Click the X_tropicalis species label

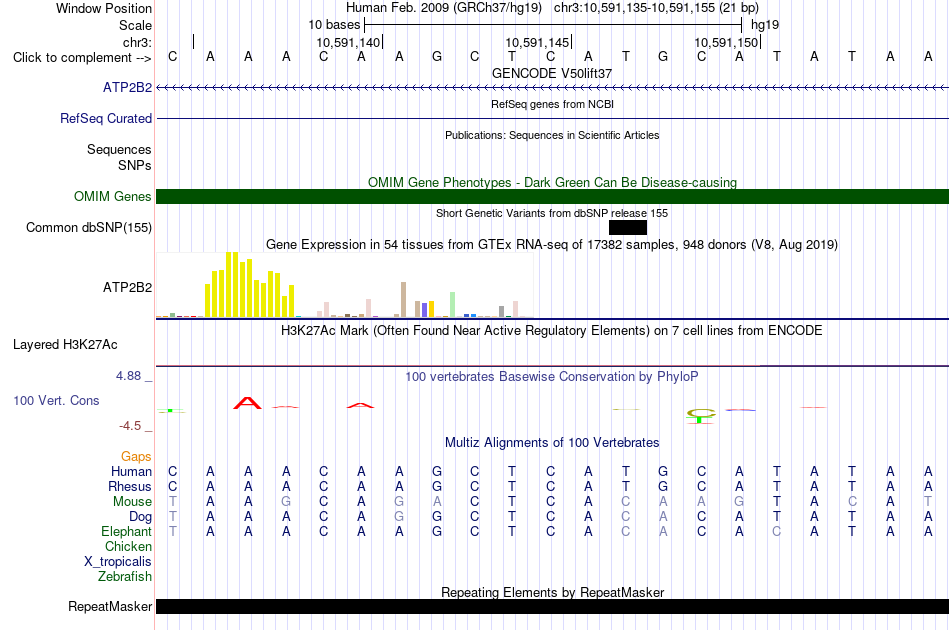[118, 562]
